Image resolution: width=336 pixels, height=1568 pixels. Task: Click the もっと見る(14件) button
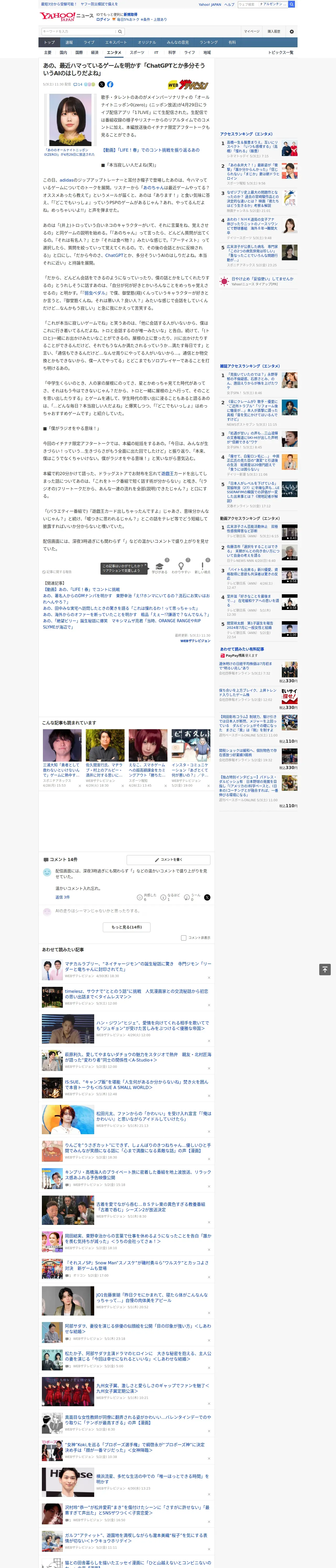click(127, 927)
